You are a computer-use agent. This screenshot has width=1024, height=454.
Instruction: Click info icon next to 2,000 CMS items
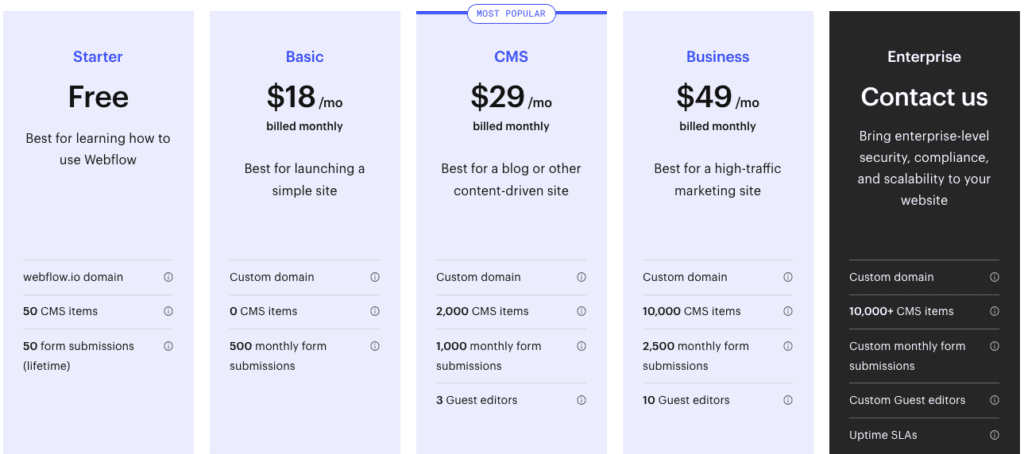(581, 311)
